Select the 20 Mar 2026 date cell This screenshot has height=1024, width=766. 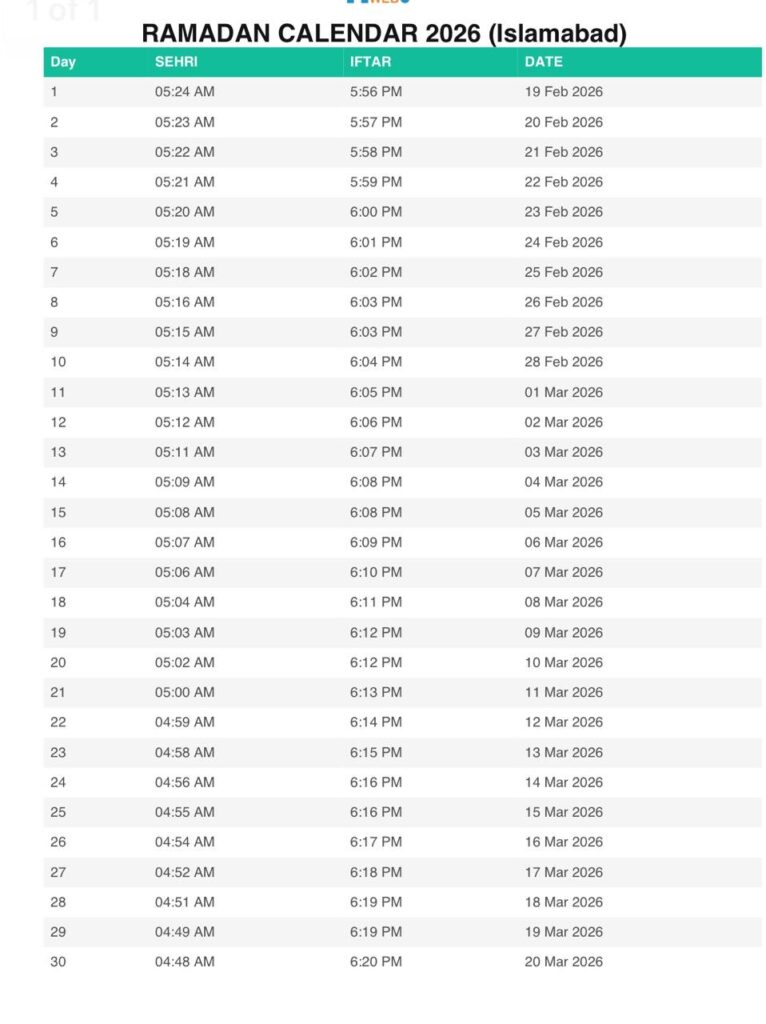point(563,962)
